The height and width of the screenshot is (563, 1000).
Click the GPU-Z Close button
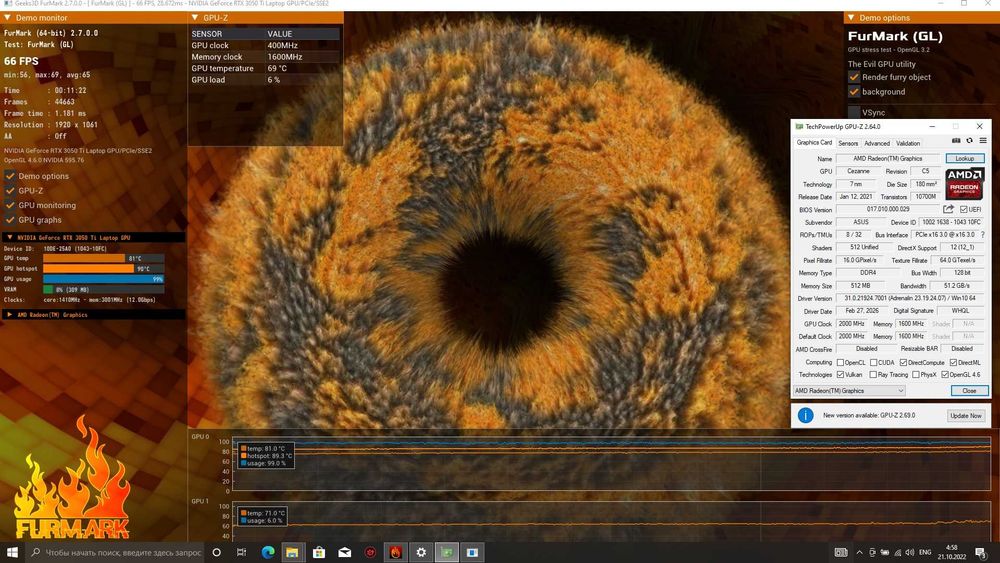pos(969,391)
